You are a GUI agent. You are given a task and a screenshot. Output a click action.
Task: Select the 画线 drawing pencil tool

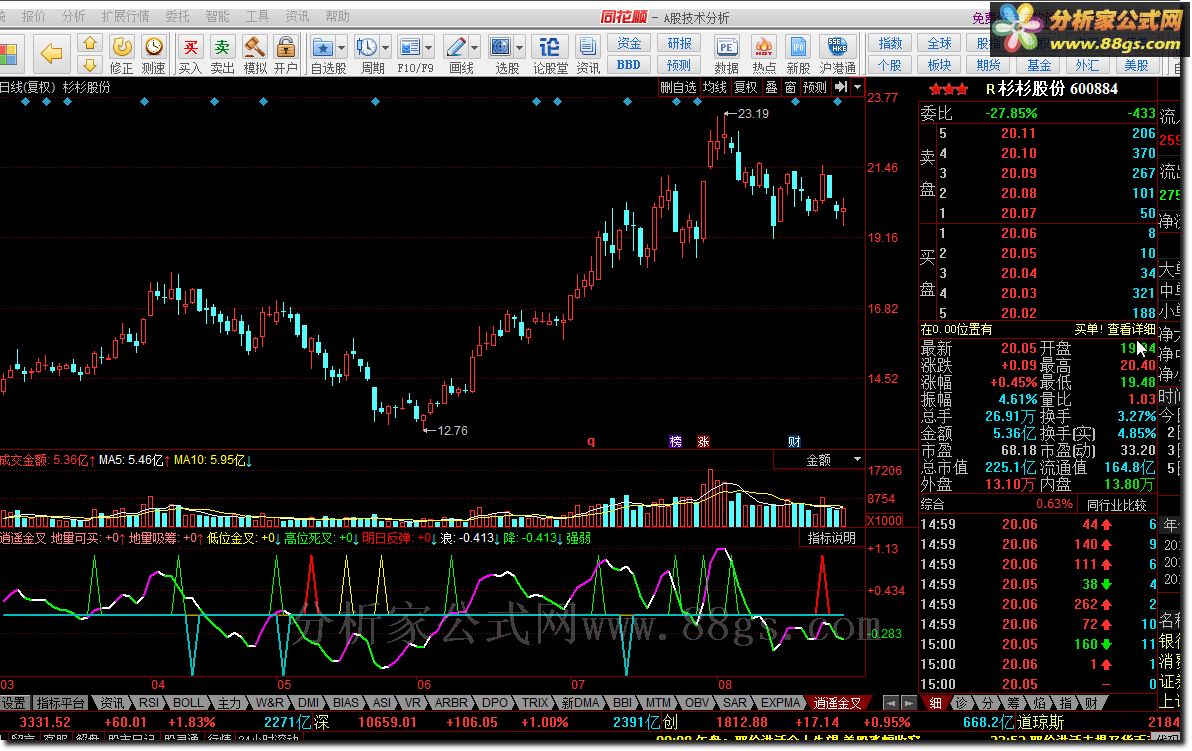coord(455,48)
